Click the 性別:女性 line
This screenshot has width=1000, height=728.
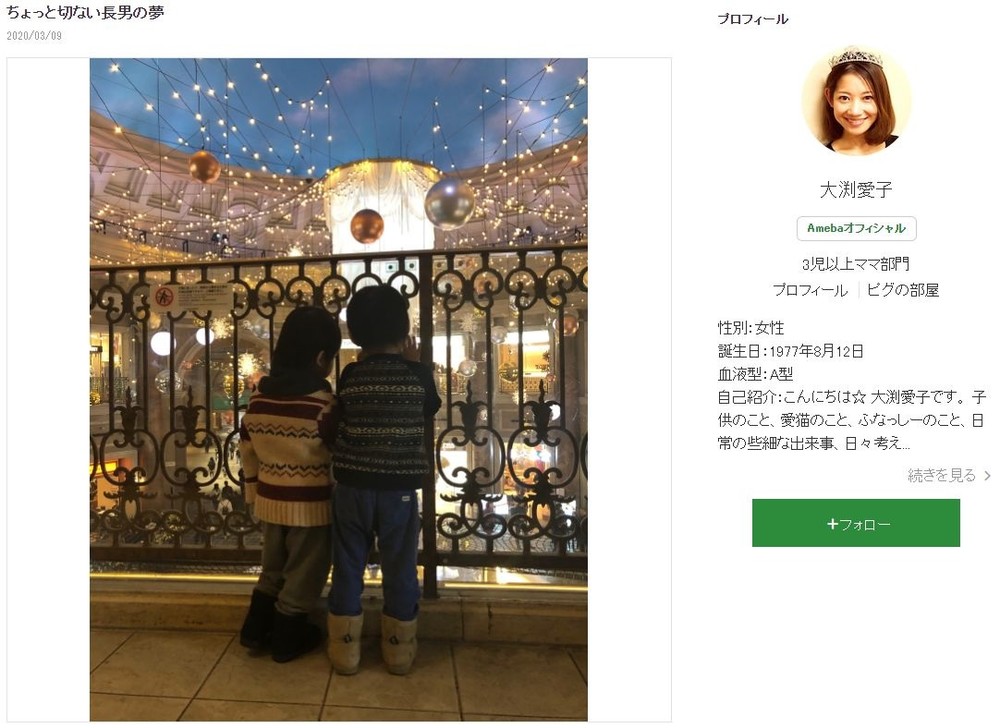[751, 328]
